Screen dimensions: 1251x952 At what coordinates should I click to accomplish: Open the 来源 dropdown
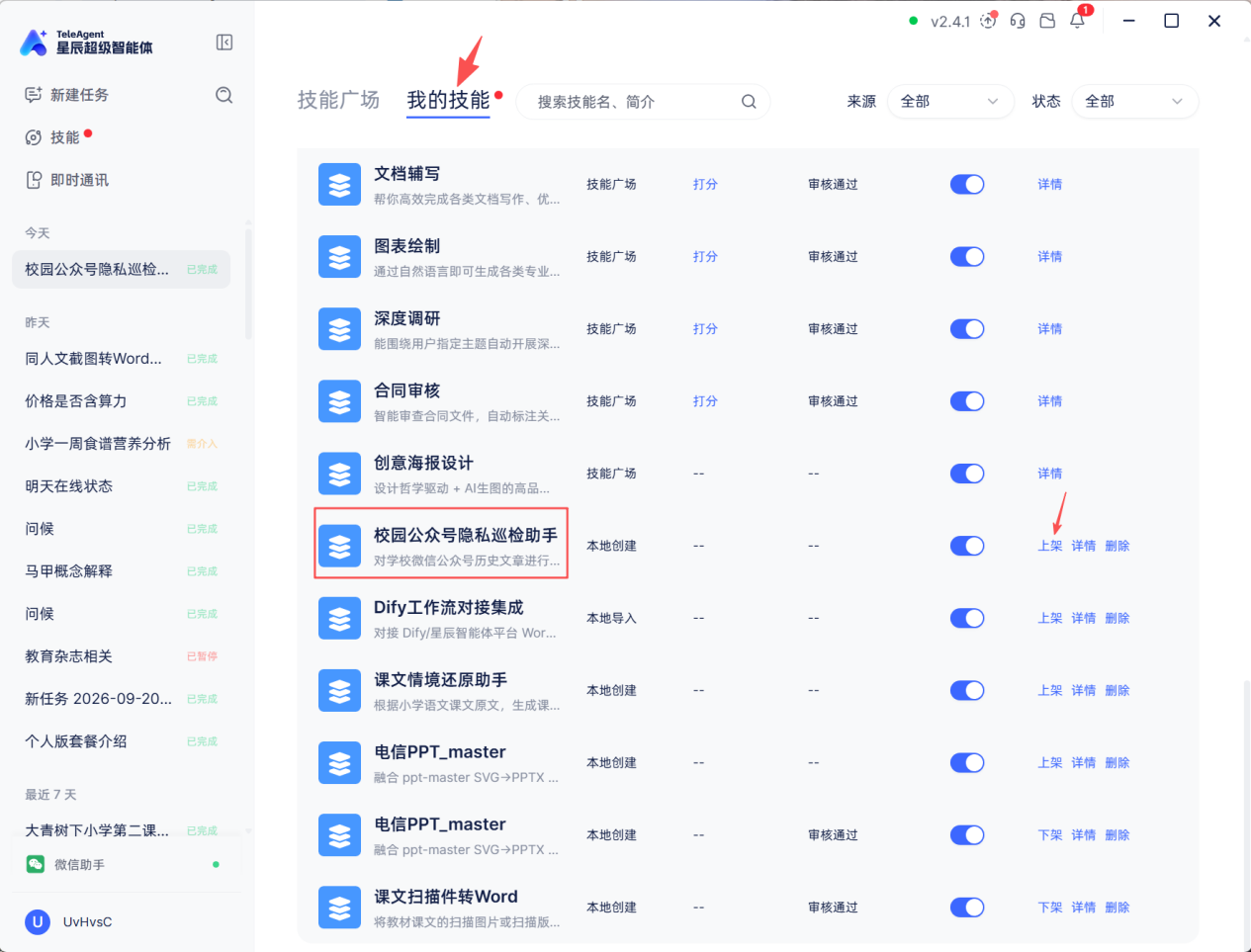(950, 101)
